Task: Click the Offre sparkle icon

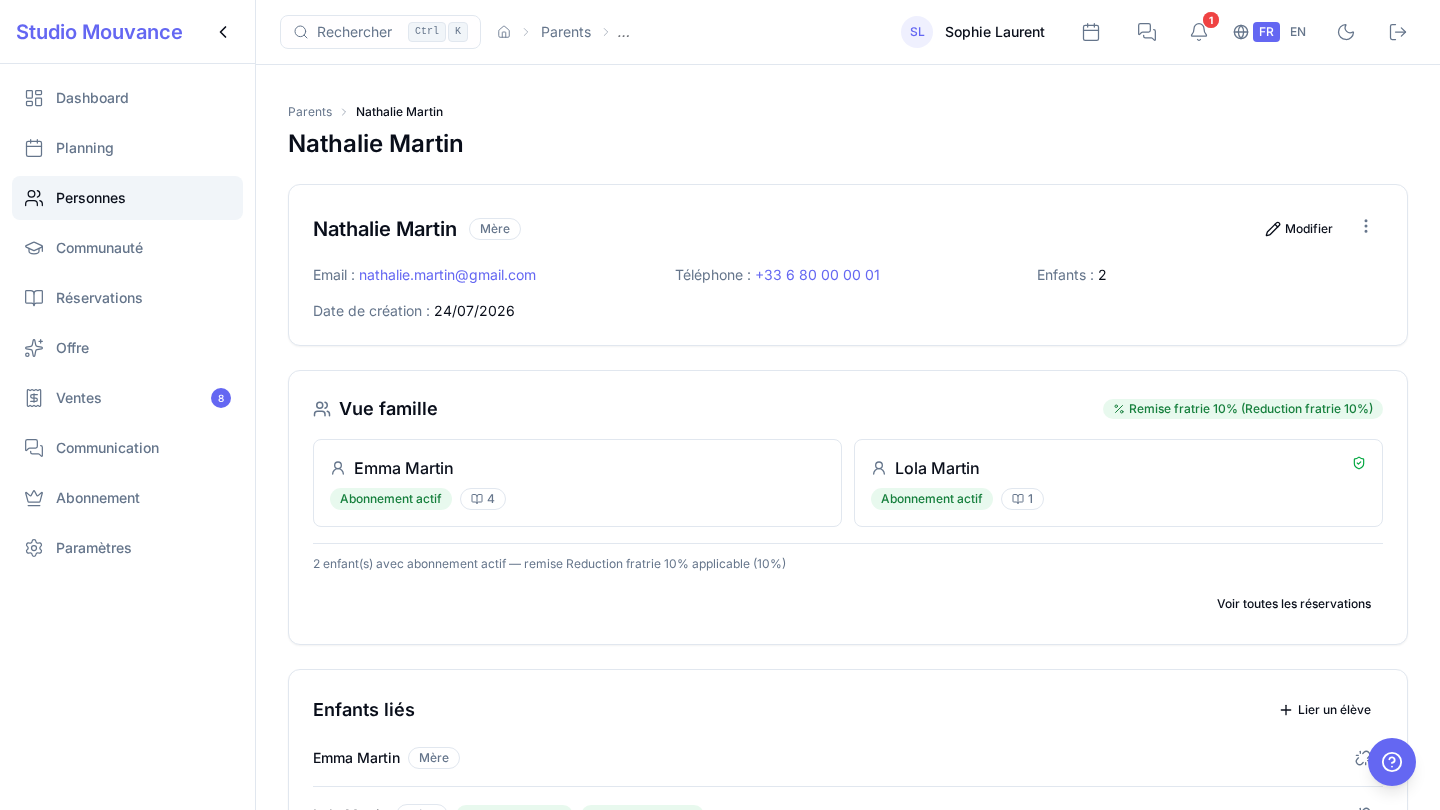Action: point(34,348)
